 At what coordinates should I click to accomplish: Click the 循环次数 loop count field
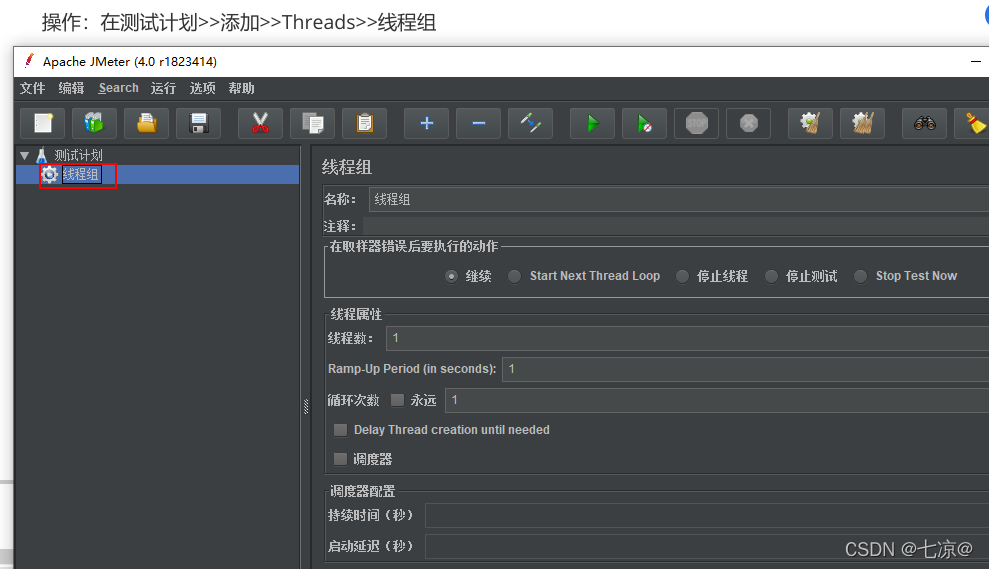coord(717,400)
